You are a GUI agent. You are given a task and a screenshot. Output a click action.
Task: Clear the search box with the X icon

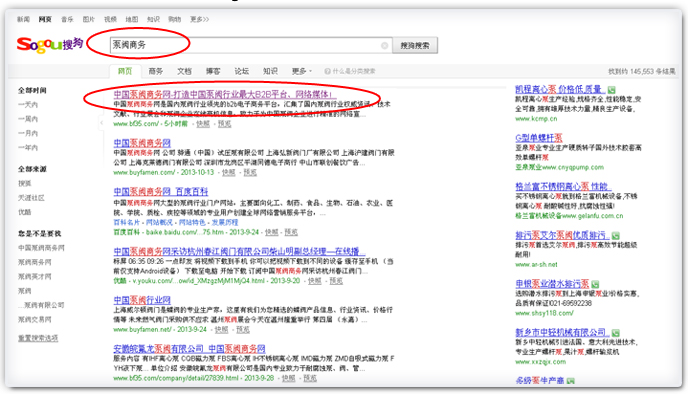(x=384, y=45)
